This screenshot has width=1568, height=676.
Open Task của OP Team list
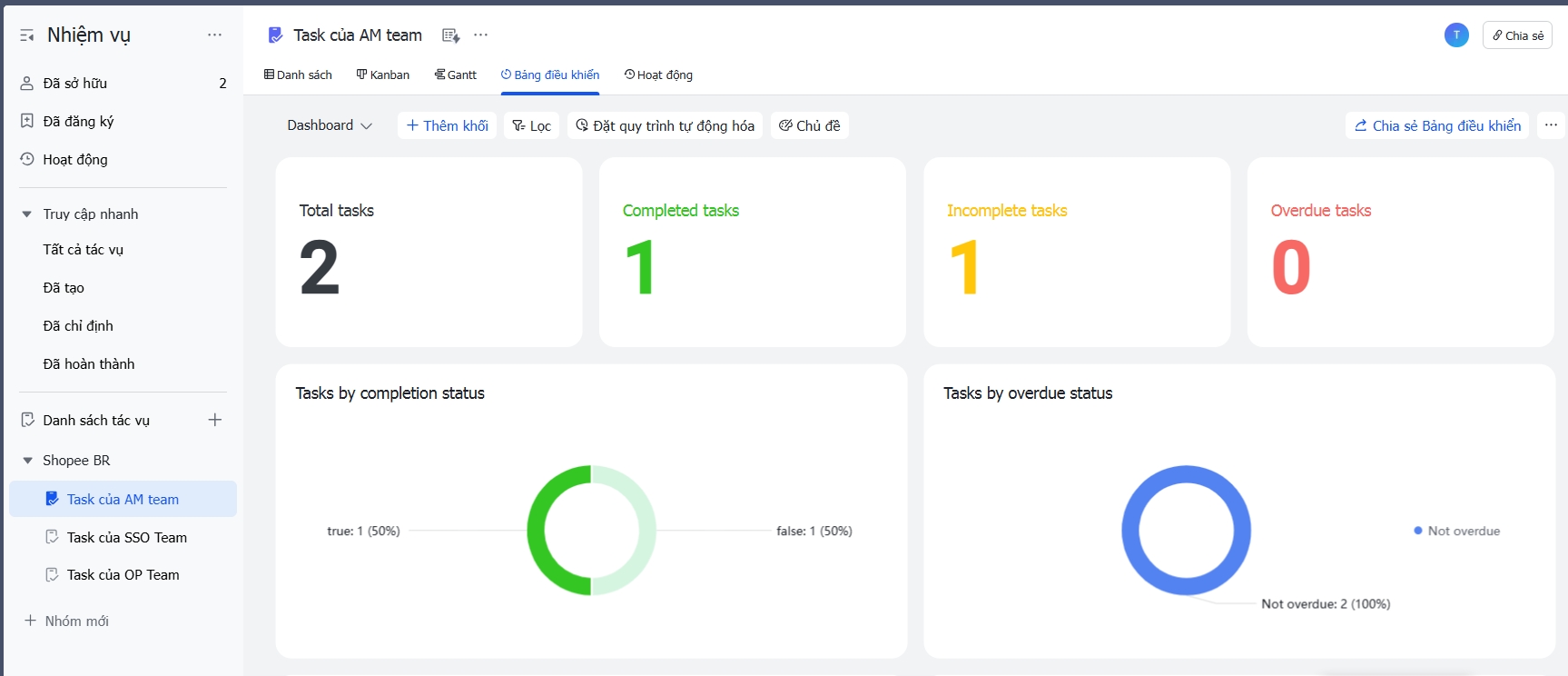click(123, 575)
